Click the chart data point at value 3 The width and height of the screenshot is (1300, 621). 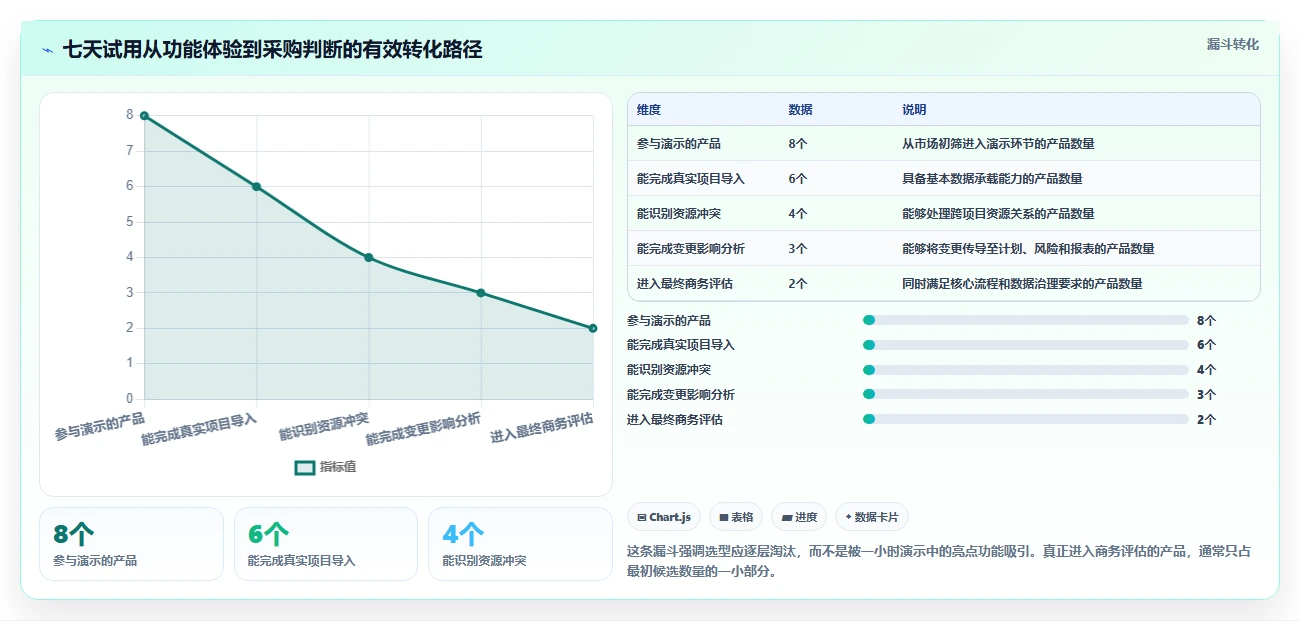pos(481,293)
